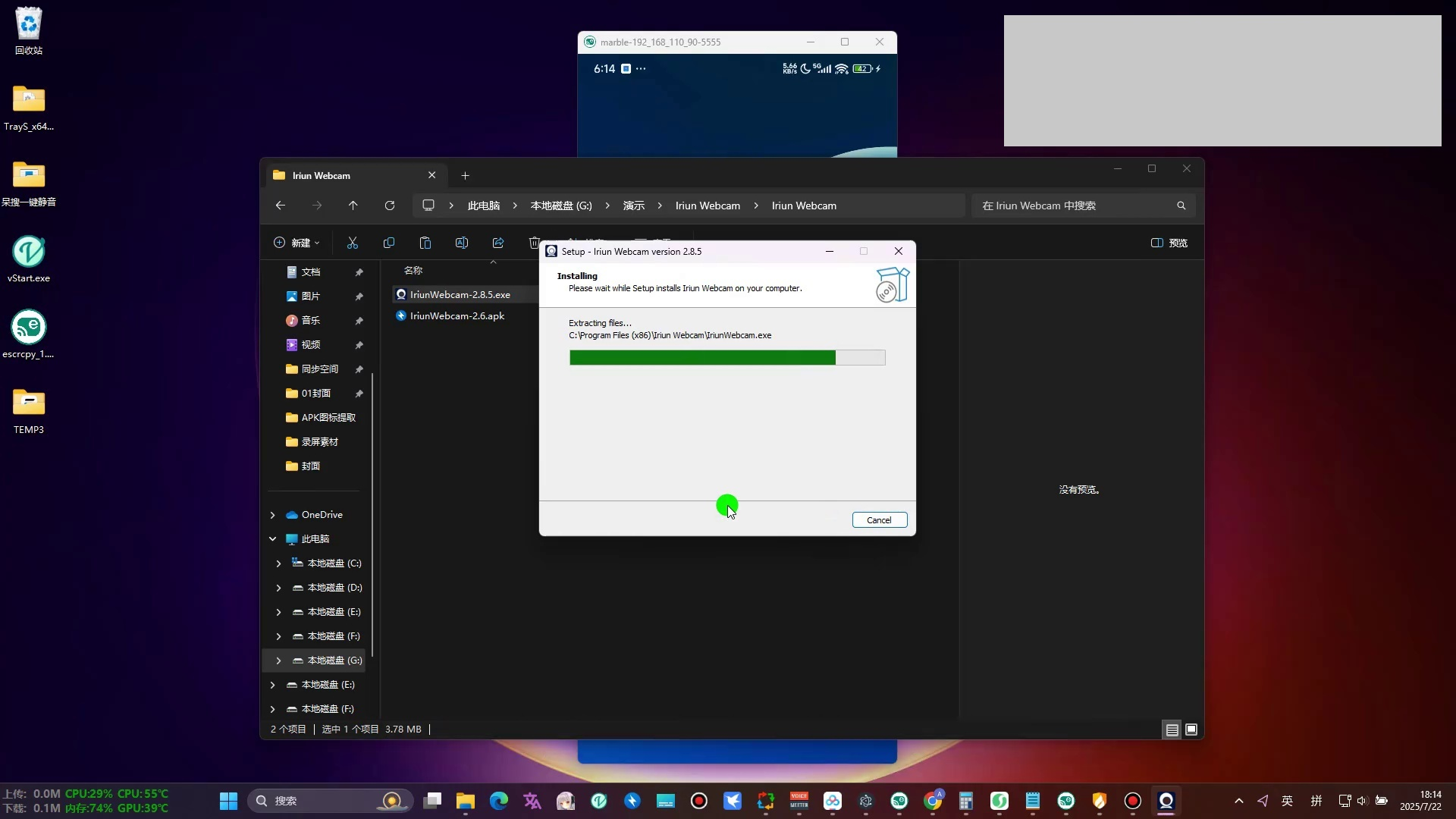Open vStart.exe desktop shortcut

click(x=29, y=259)
